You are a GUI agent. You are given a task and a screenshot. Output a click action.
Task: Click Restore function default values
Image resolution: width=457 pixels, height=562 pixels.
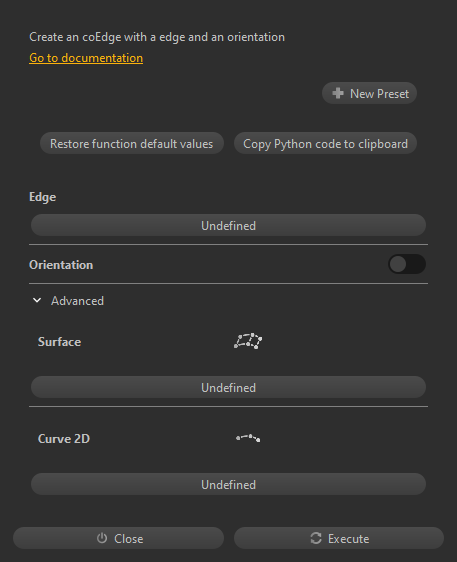(x=132, y=143)
